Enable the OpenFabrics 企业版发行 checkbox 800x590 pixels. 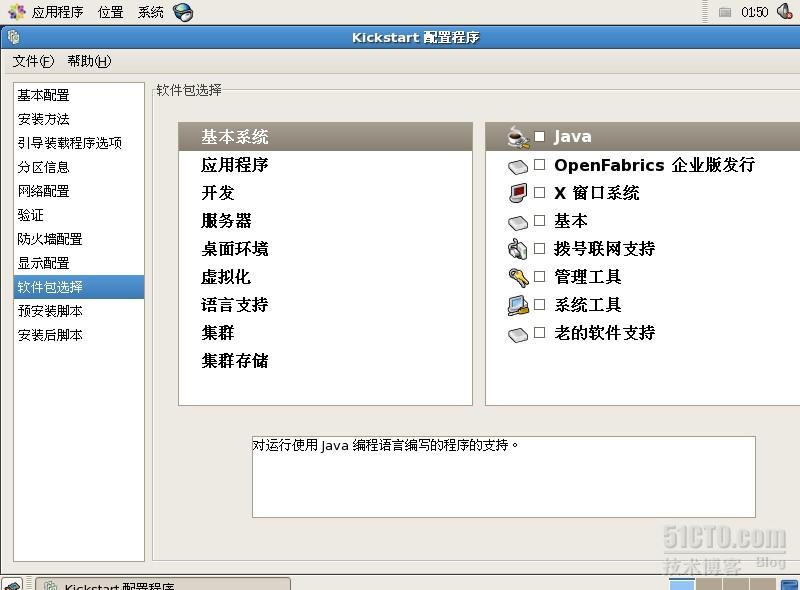coord(539,164)
